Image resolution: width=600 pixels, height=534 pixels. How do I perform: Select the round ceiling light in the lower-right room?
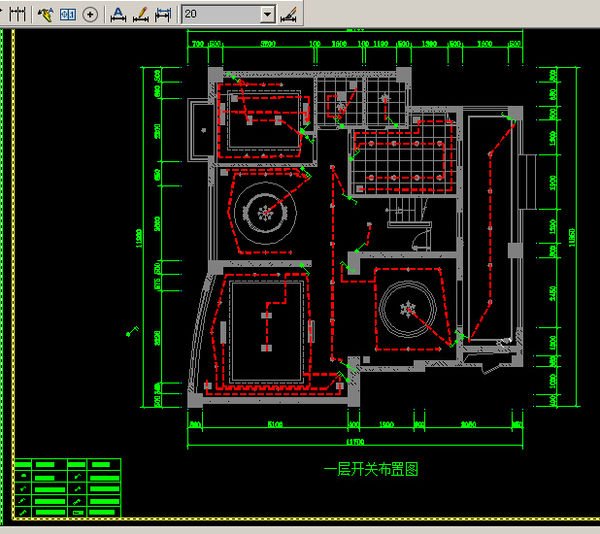[407, 307]
